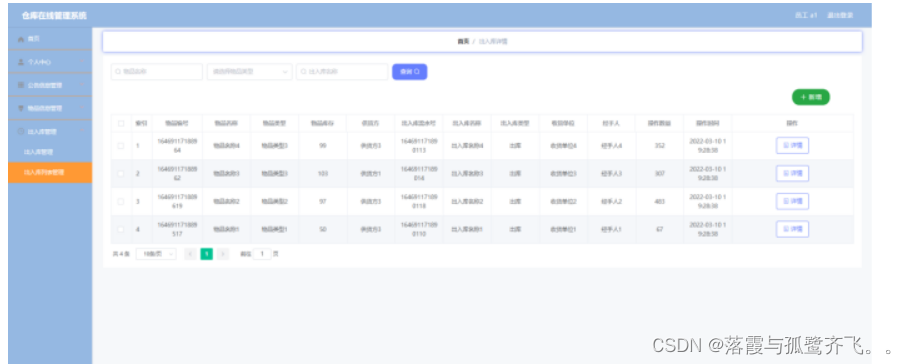Check the checkbox for row 4
906x364 pixels.
coord(121,229)
